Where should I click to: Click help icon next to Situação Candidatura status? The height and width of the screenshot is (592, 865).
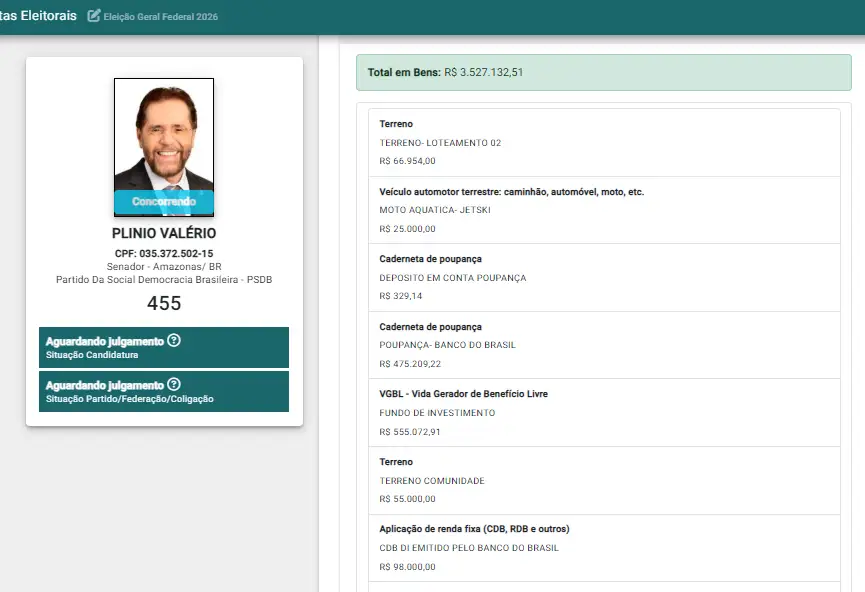tap(174, 340)
